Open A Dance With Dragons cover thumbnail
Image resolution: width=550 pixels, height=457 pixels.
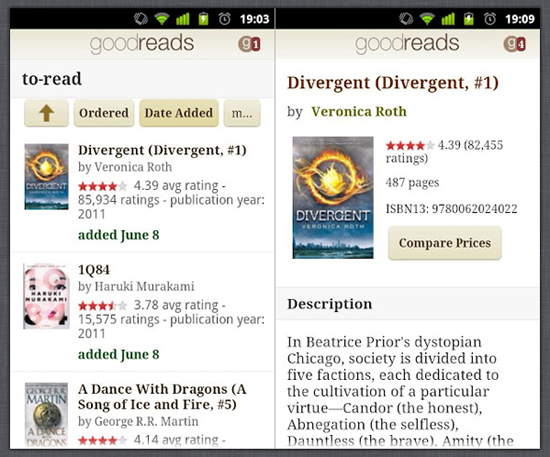click(x=46, y=415)
